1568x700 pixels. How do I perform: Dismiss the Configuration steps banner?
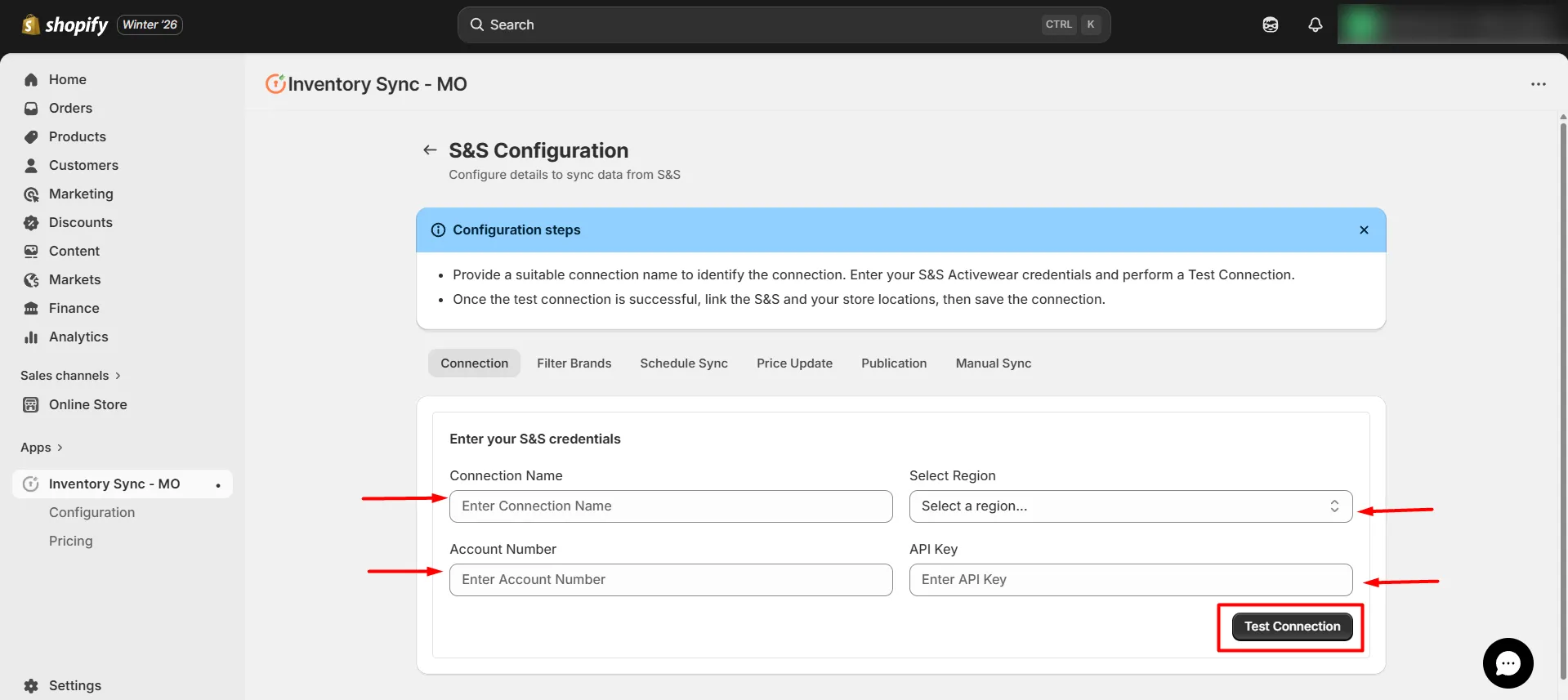(x=1364, y=230)
